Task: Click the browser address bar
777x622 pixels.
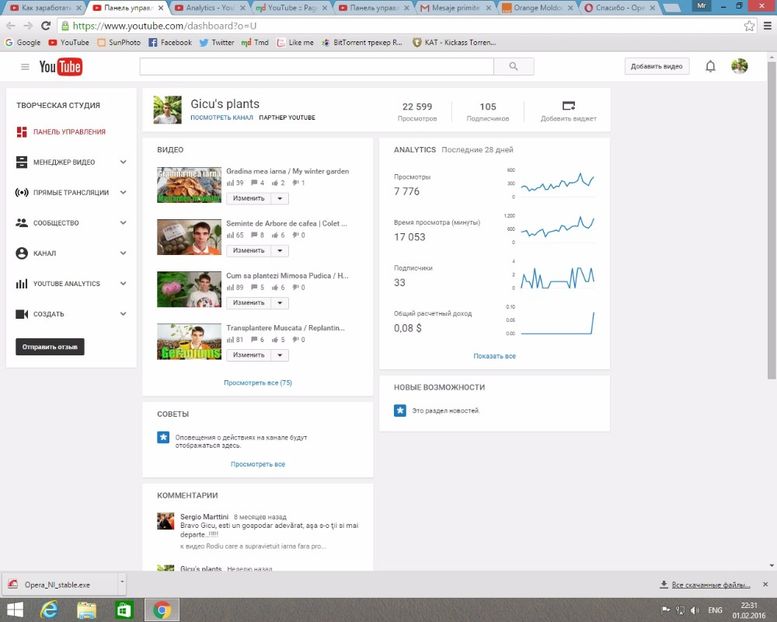Action: coord(401,26)
